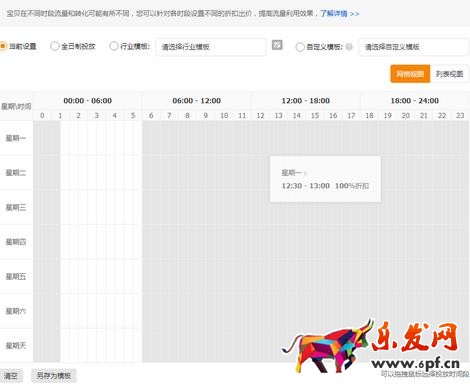470x384 pixels.
Task: Select the 全日制投放 radio option
Action: 55,46
